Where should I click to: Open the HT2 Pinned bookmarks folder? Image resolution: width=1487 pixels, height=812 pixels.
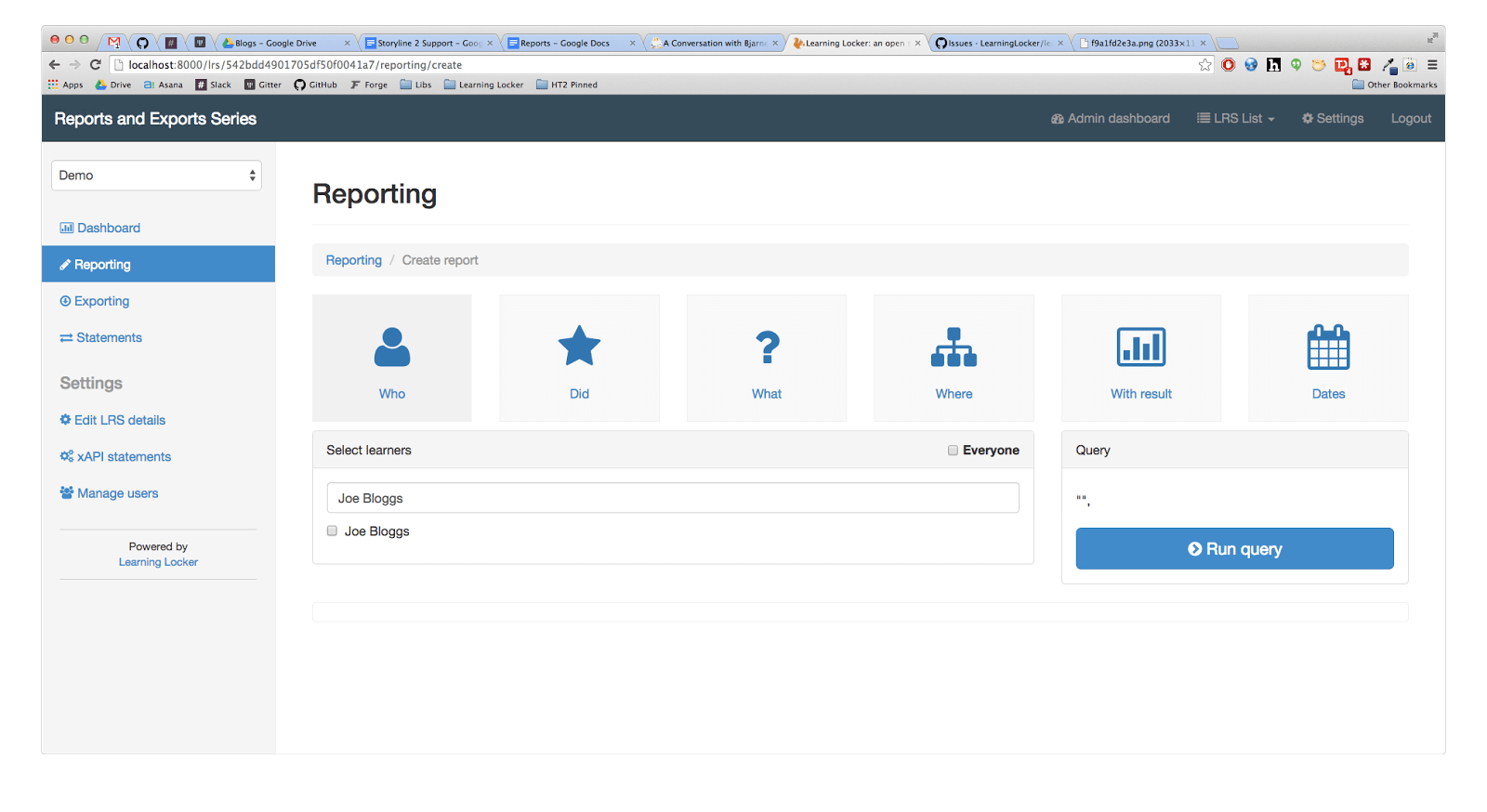567,85
